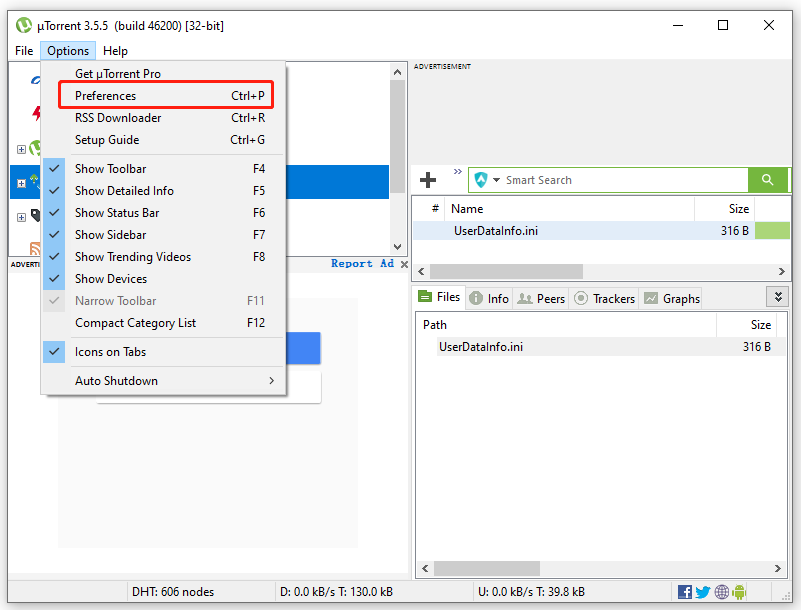Click the plus Add Torrent icon
The height and width of the screenshot is (610, 801).
point(428,180)
